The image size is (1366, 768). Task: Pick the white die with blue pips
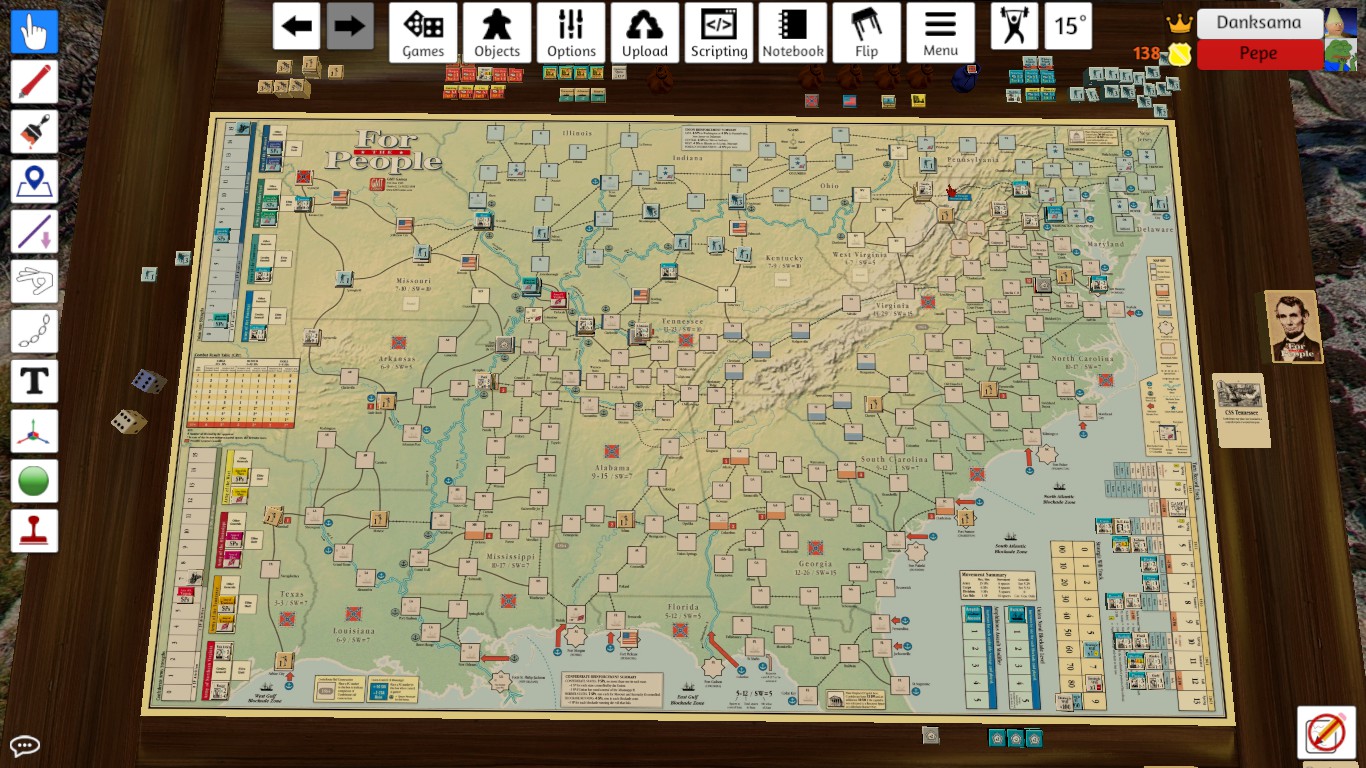point(149,381)
